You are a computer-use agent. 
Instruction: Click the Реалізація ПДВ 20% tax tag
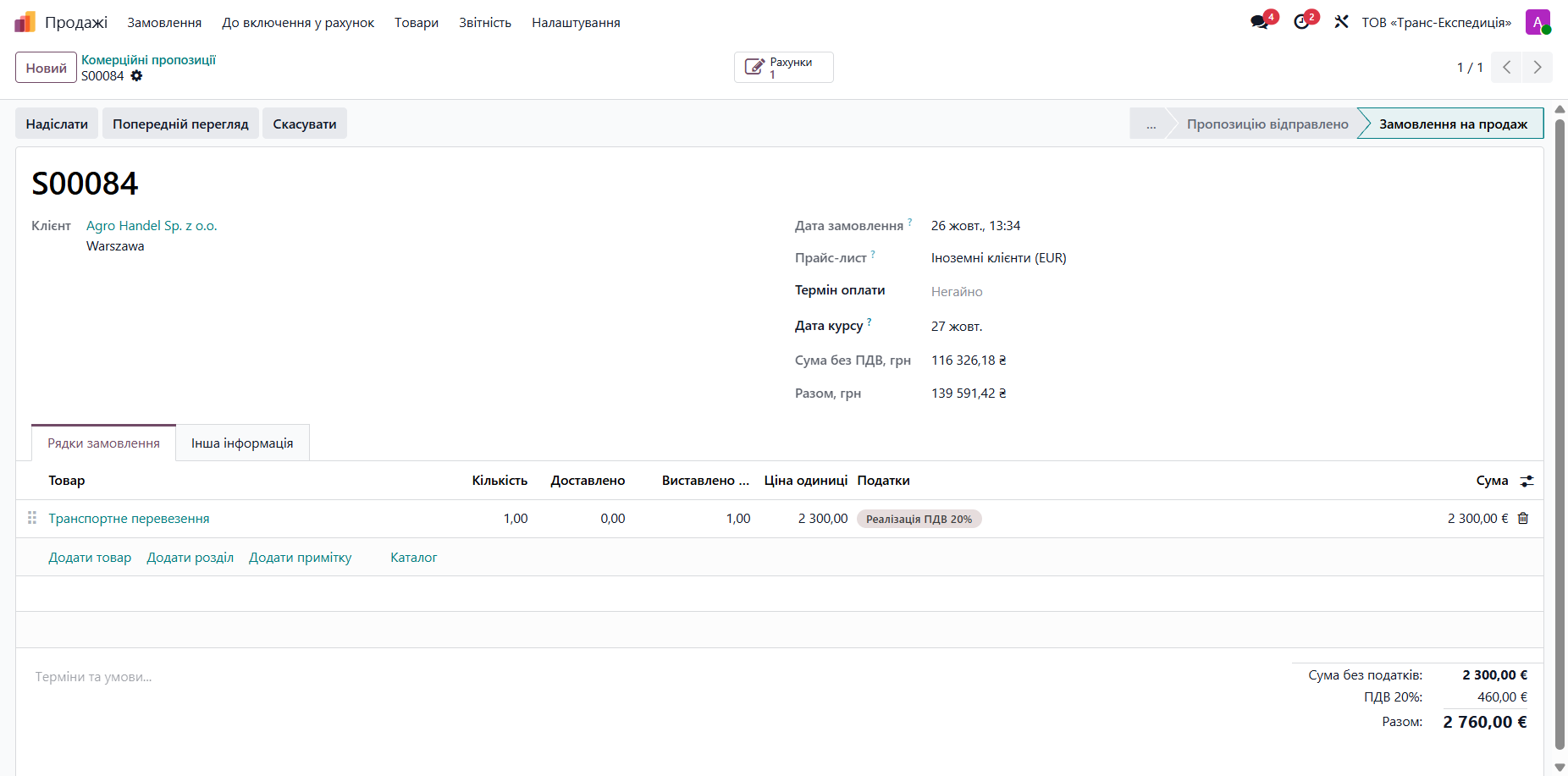click(919, 519)
